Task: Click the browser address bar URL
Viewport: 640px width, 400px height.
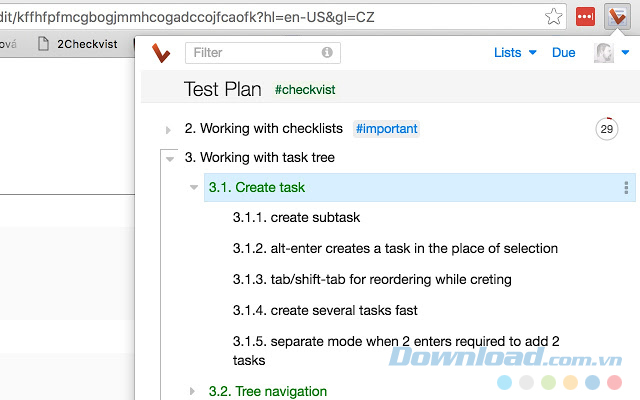Action: point(187,17)
